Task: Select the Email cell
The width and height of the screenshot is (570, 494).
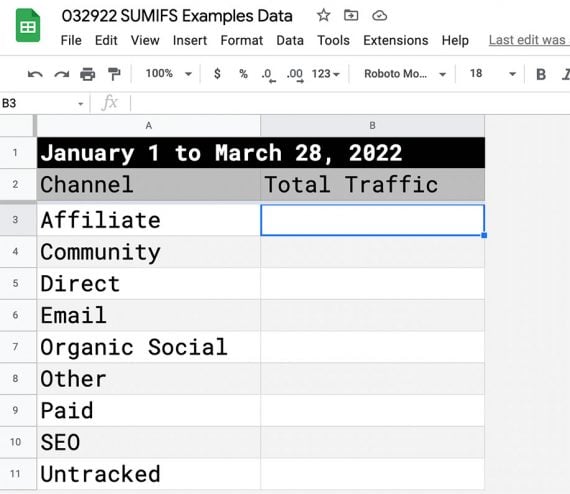Action: [x=149, y=315]
